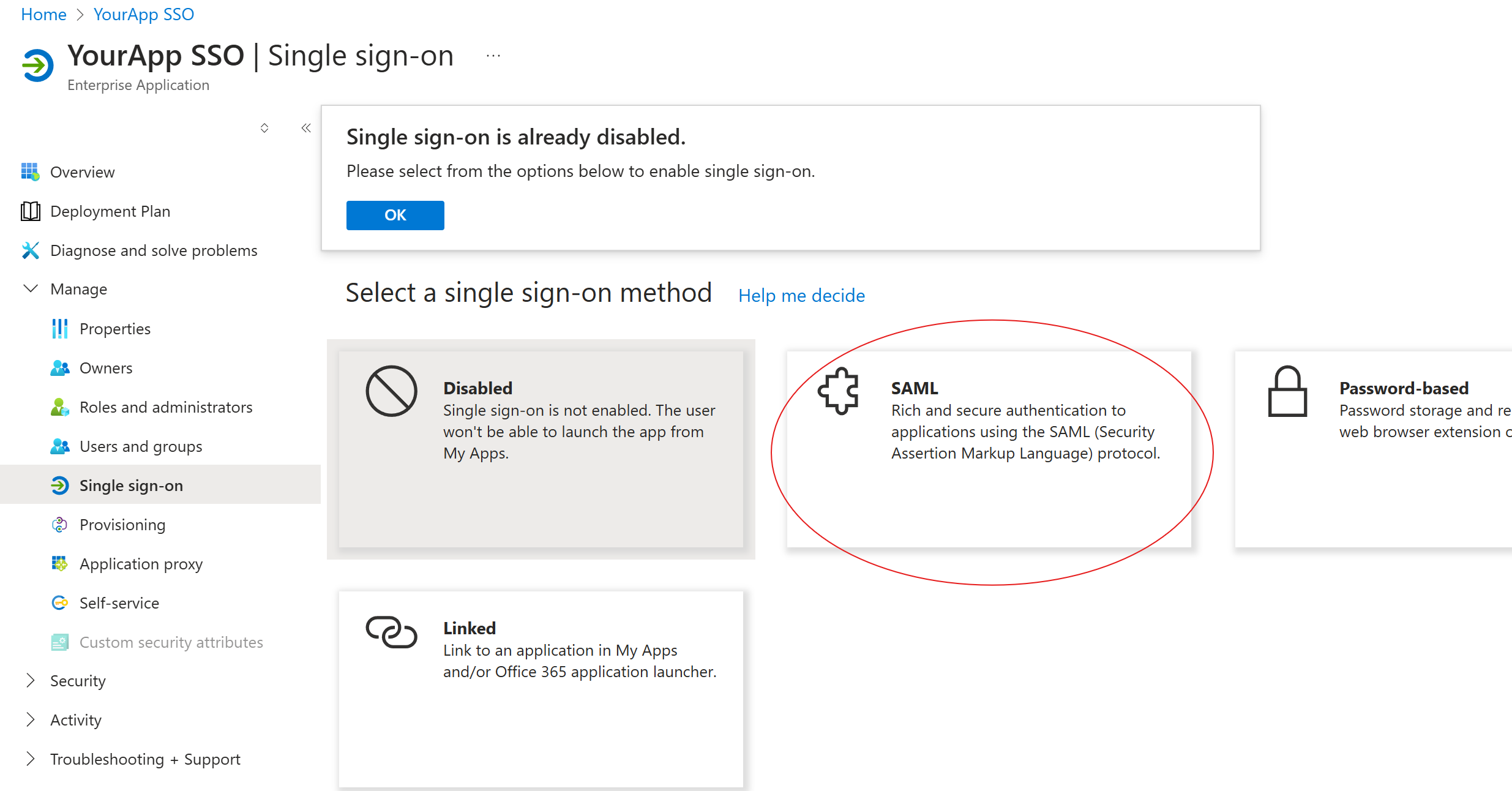
Task: Click the Overview grid icon
Action: click(x=30, y=172)
